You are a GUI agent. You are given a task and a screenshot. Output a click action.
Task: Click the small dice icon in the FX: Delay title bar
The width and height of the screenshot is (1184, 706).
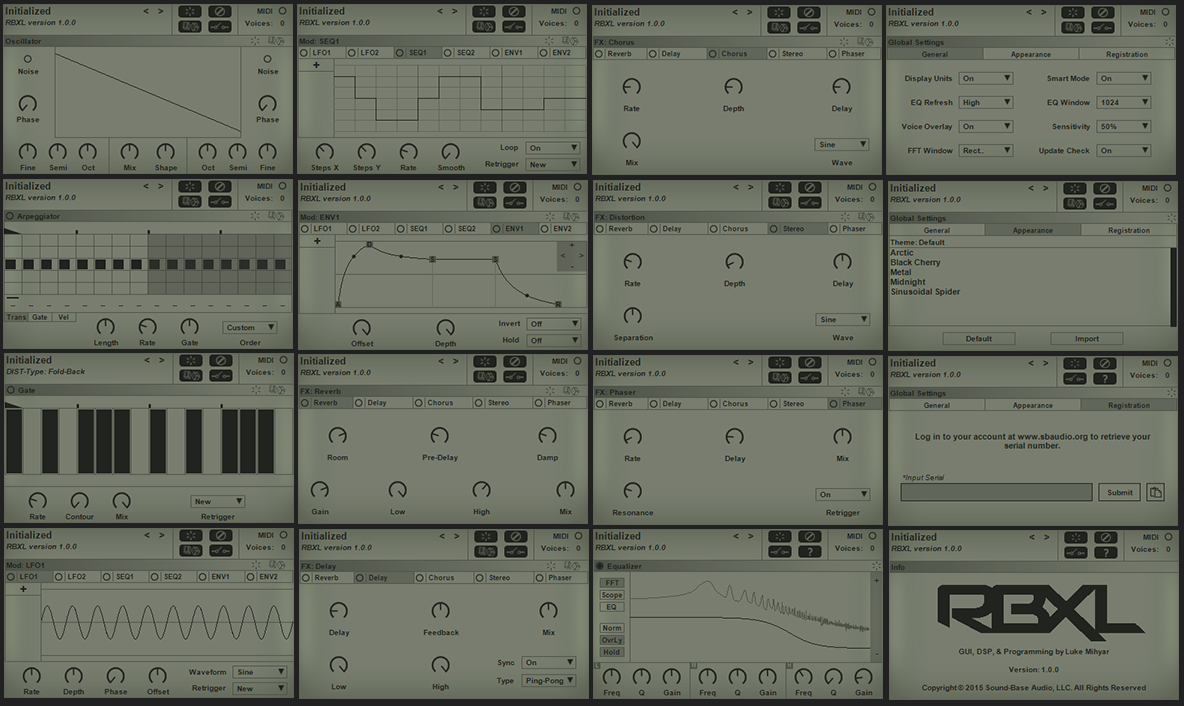click(572, 566)
